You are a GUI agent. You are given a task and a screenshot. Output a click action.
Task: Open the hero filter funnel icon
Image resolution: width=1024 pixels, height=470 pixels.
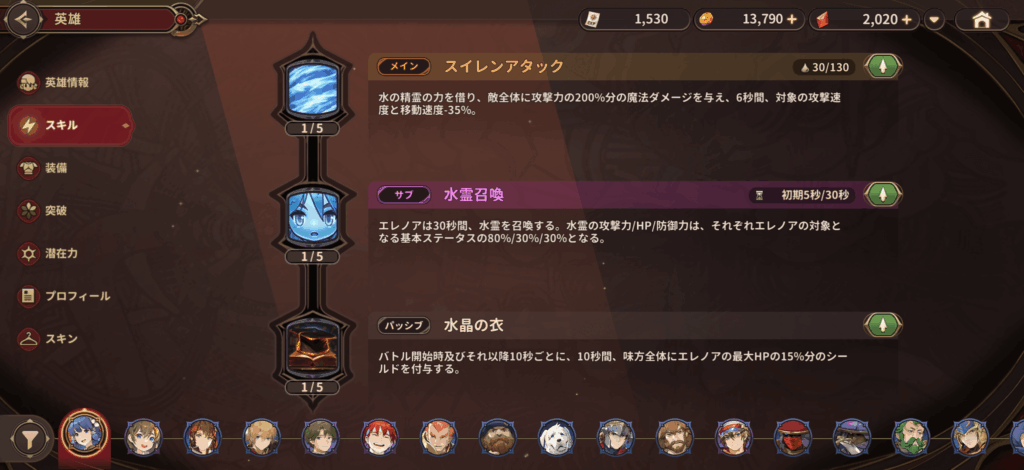[29, 439]
